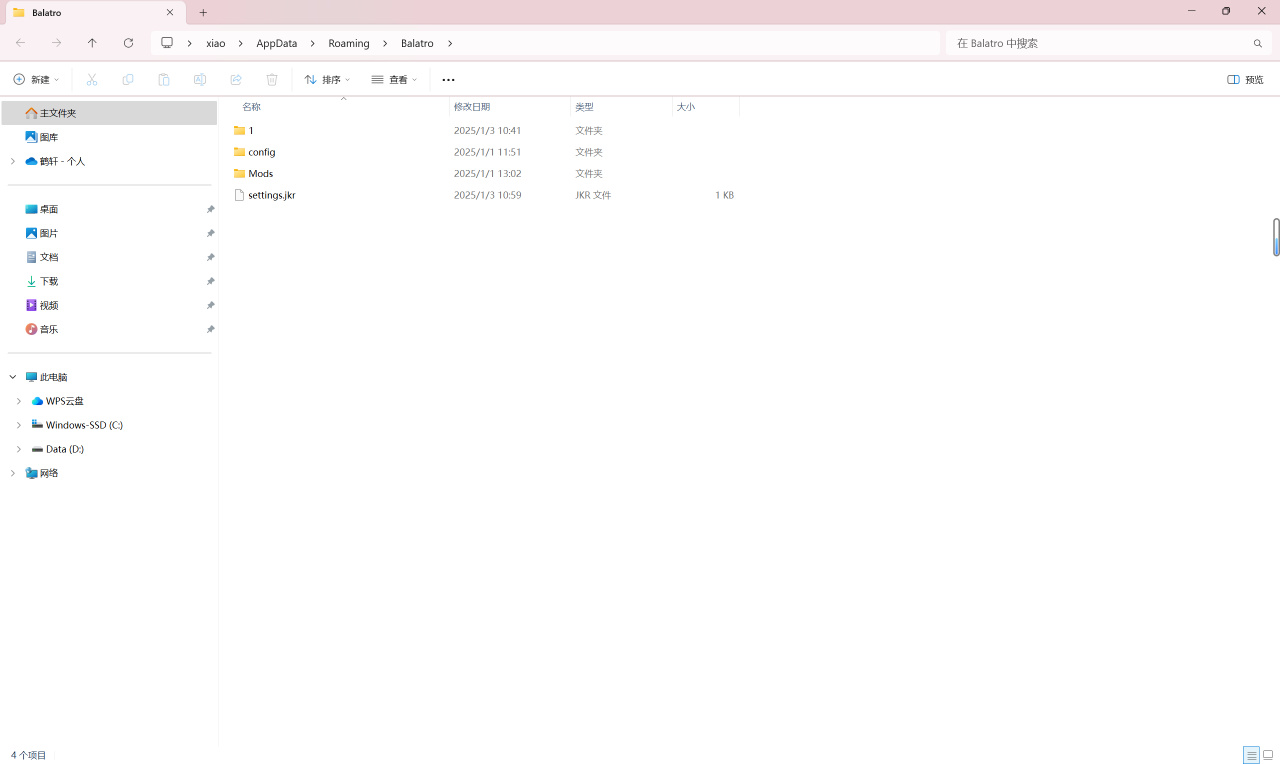Click the search magnifier icon

[1258, 43]
